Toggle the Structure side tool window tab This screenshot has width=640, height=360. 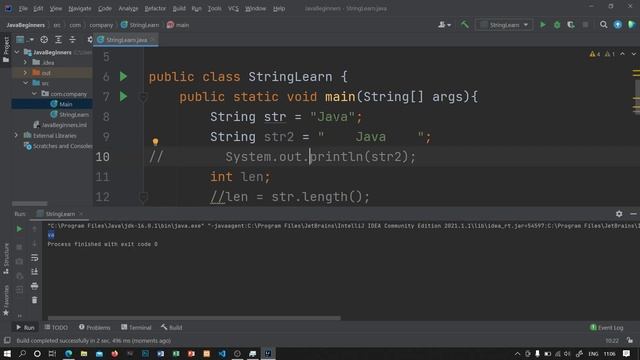click(x=6, y=259)
